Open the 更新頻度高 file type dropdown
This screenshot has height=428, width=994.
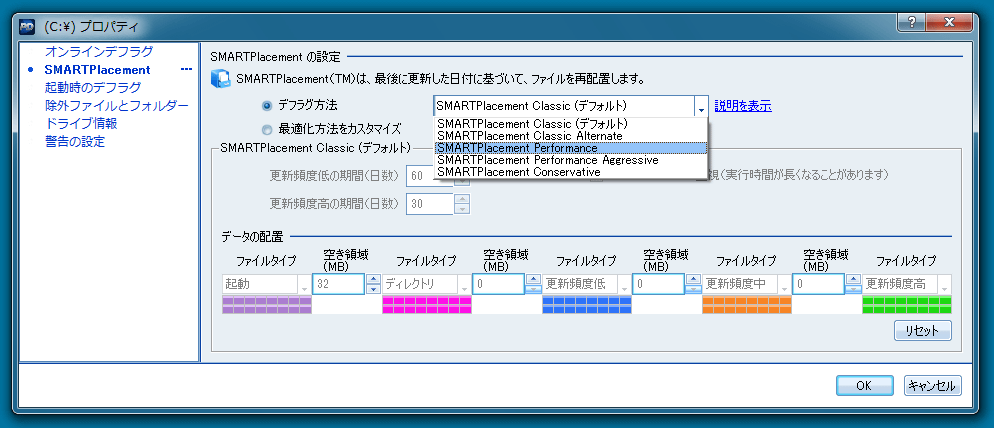(945, 285)
